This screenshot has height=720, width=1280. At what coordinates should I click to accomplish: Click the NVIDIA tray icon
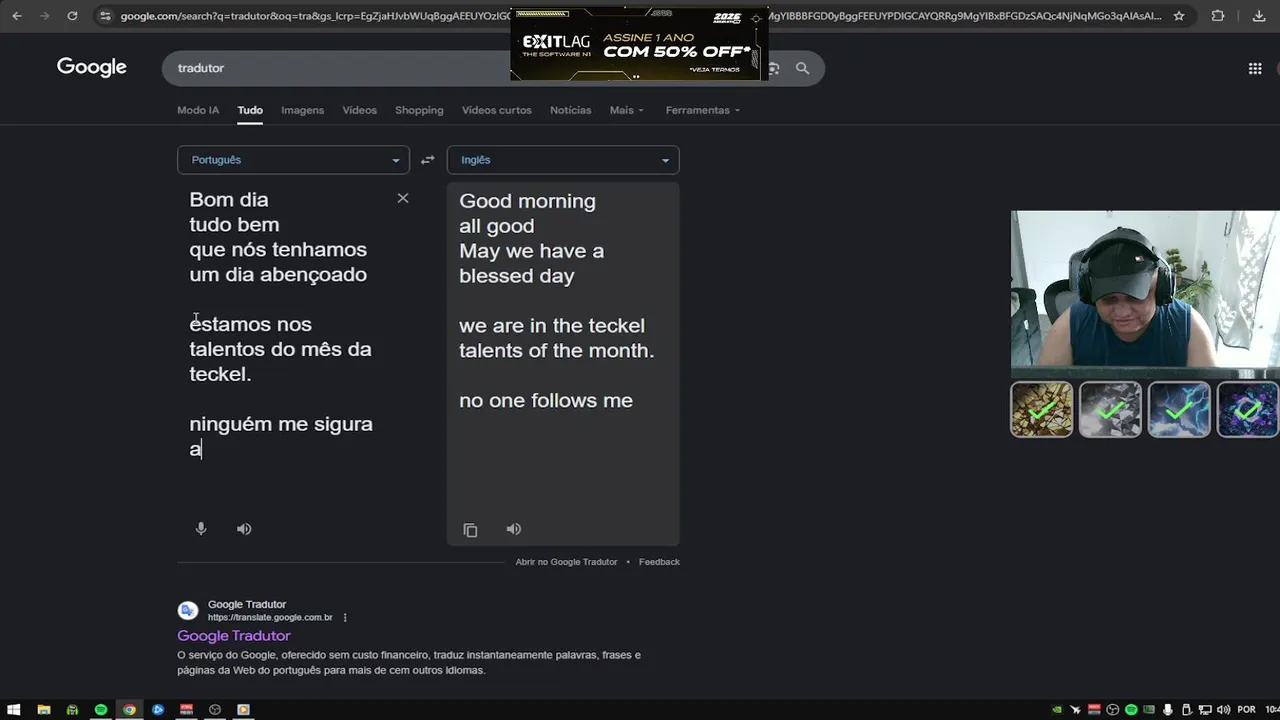point(1056,710)
